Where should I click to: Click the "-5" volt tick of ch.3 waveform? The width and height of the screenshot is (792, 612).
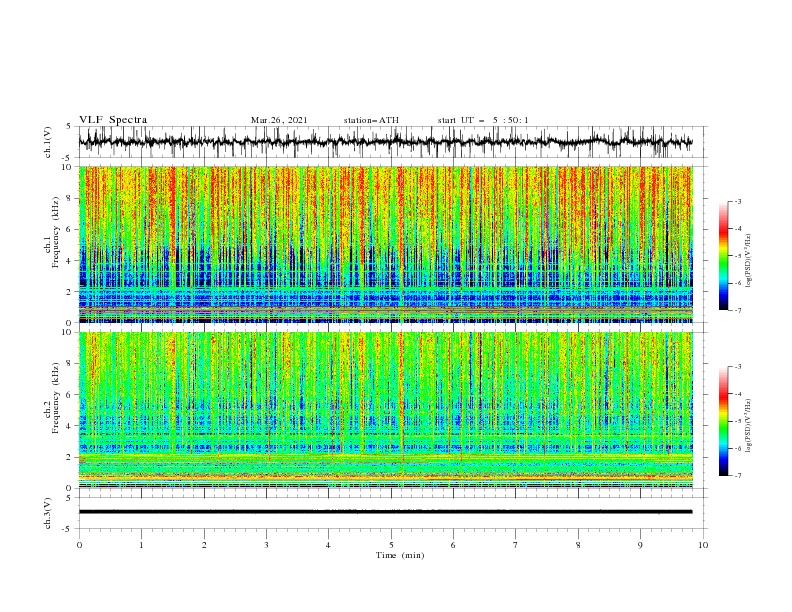pos(68,529)
